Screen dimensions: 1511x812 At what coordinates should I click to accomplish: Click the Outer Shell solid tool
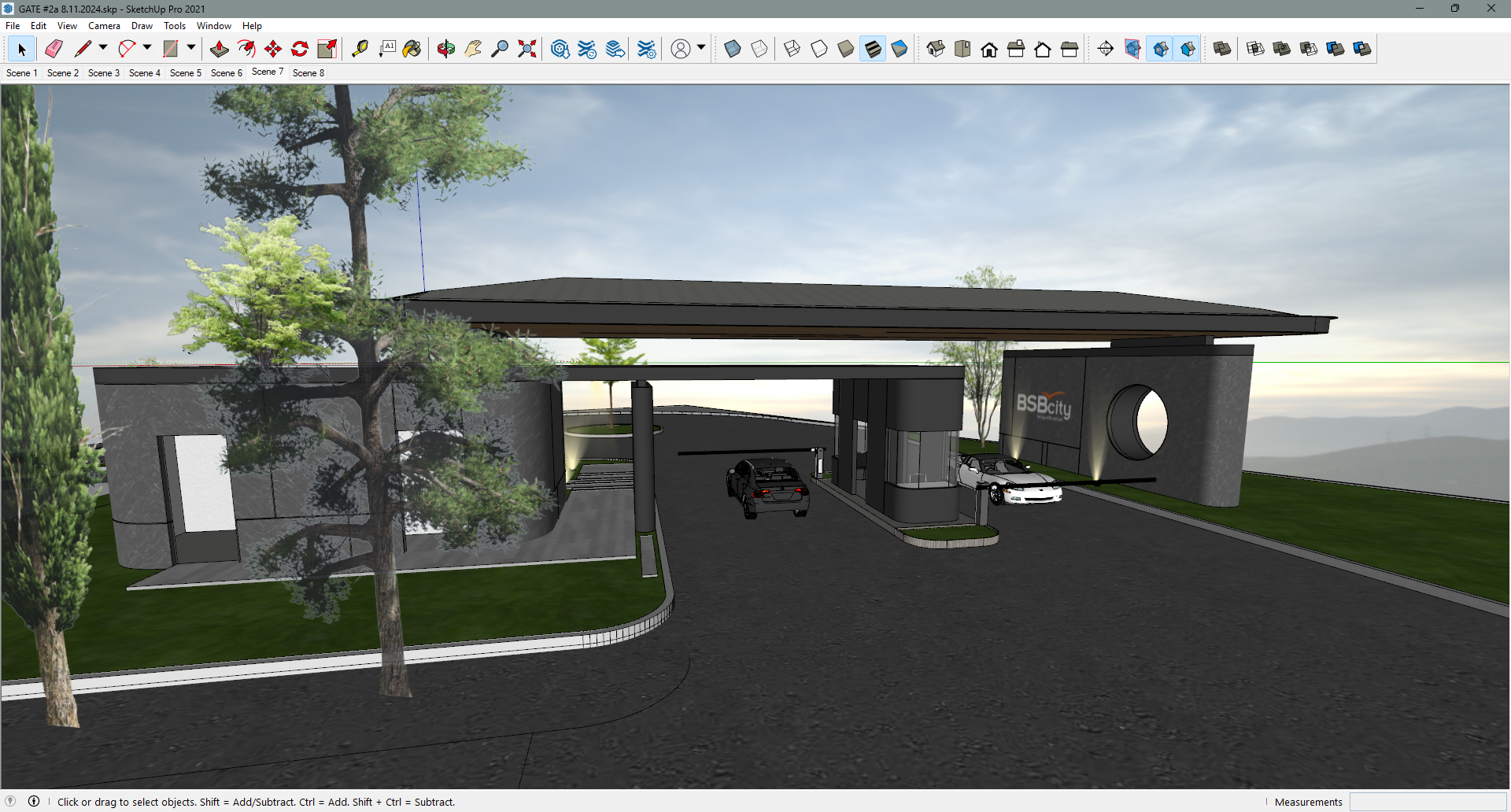[1222, 49]
